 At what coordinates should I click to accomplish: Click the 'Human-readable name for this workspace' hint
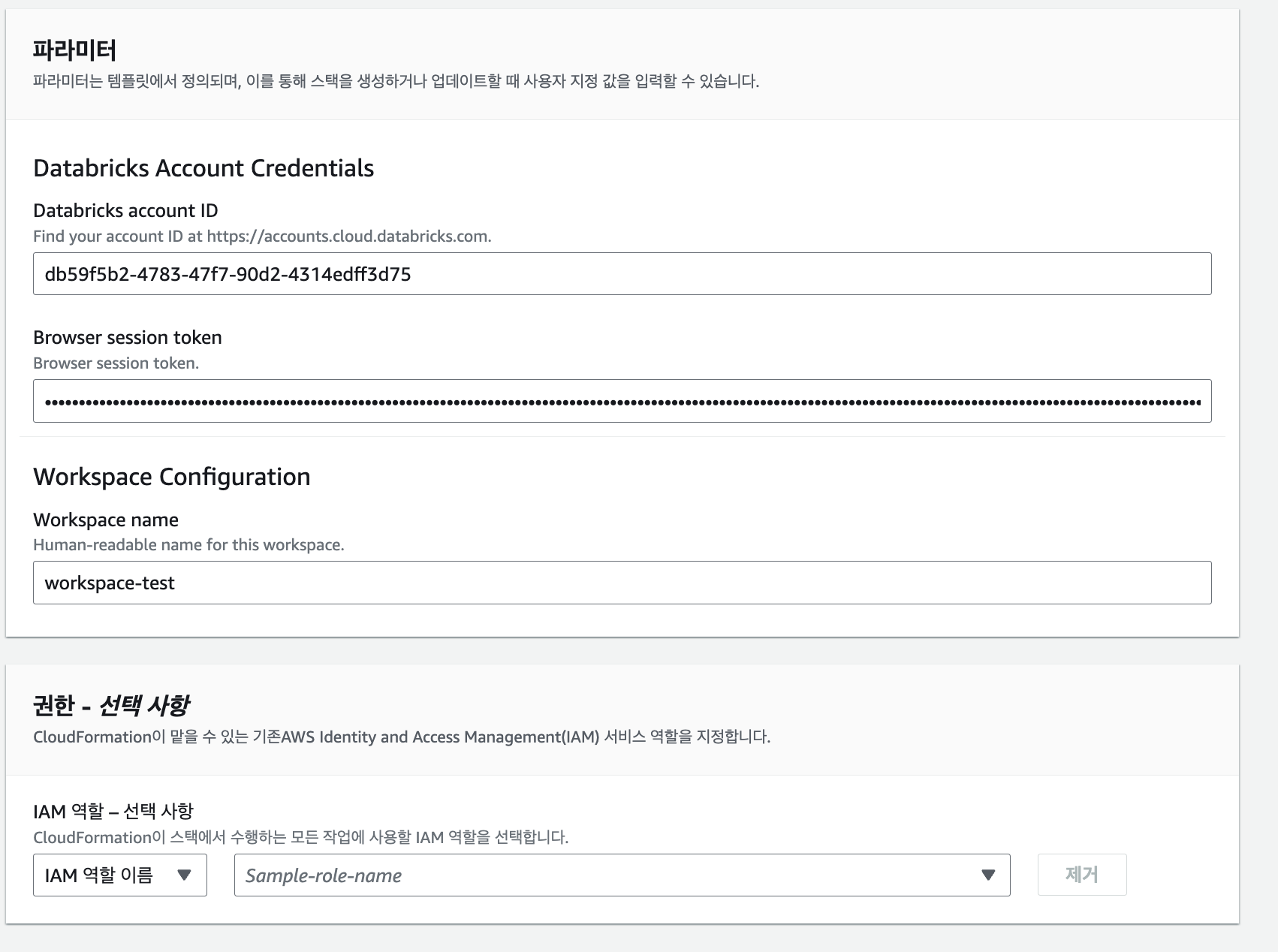pyautogui.click(x=188, y=545)
